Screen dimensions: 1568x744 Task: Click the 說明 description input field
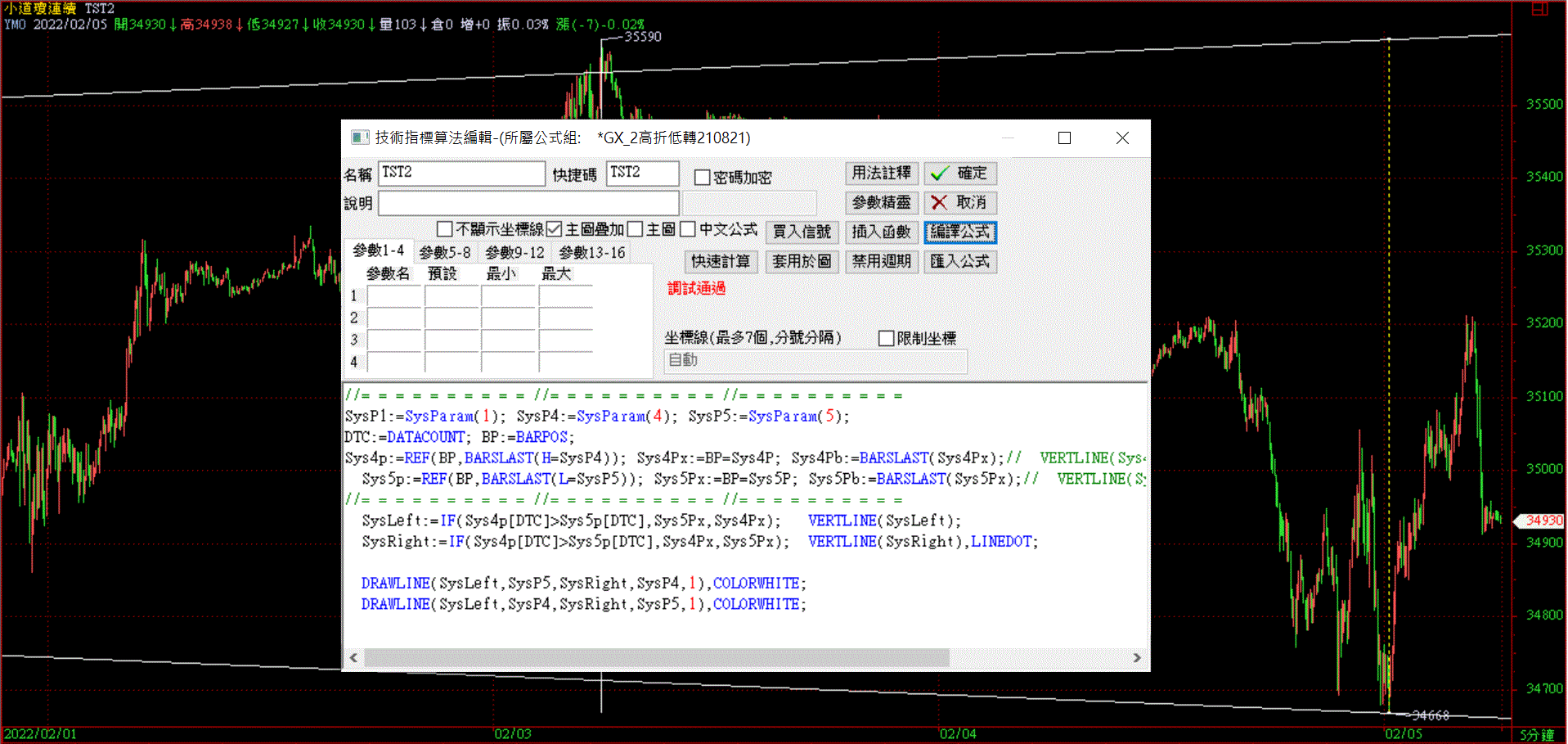click(528, 203)
